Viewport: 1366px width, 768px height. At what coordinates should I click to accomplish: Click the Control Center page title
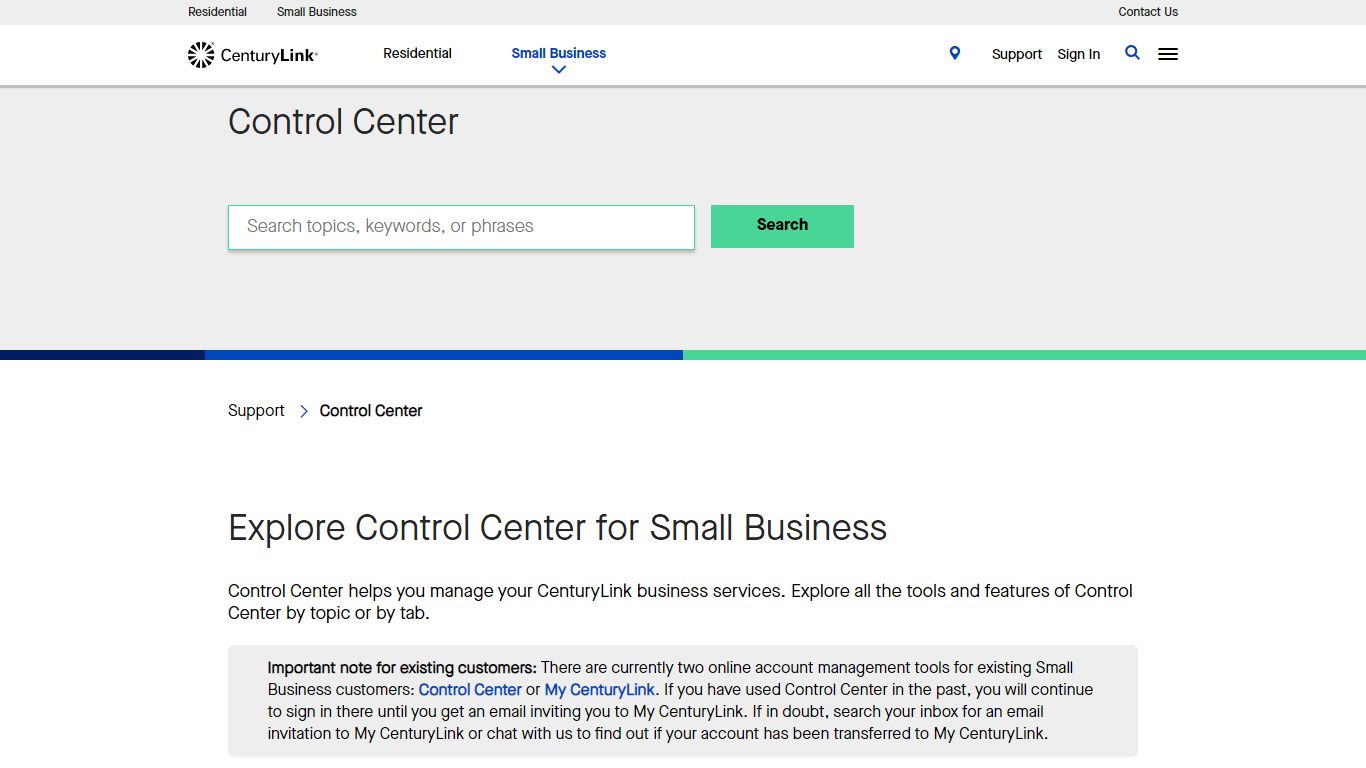(343, 122)
